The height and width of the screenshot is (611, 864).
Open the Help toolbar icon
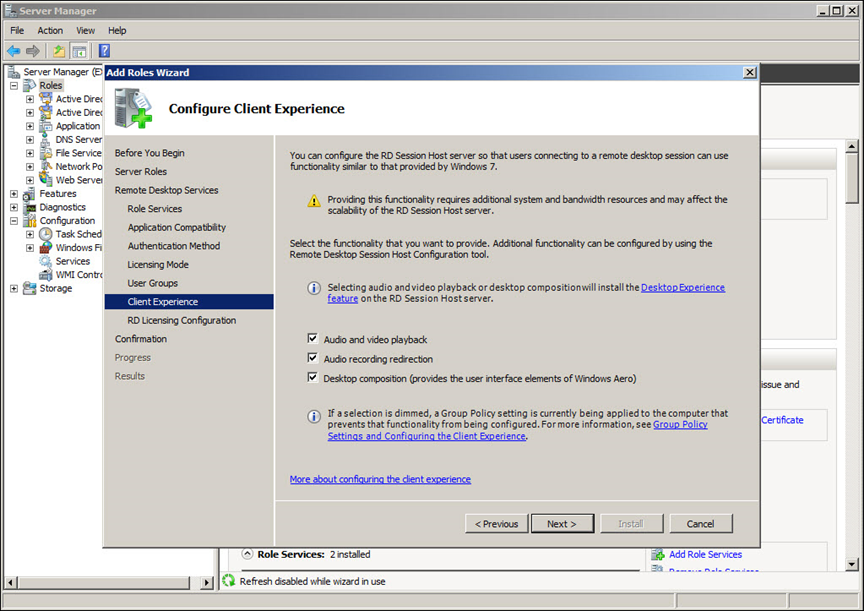pos(104,51)
